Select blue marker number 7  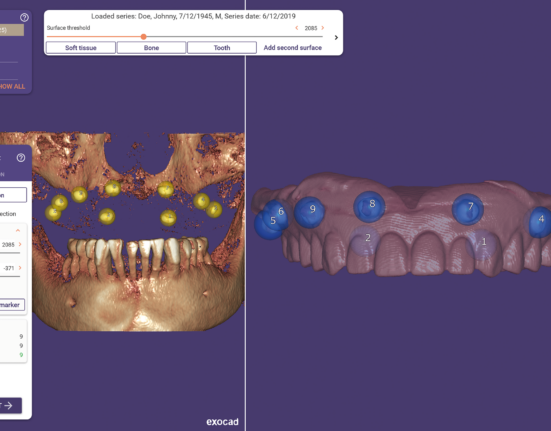click(468, 209)
